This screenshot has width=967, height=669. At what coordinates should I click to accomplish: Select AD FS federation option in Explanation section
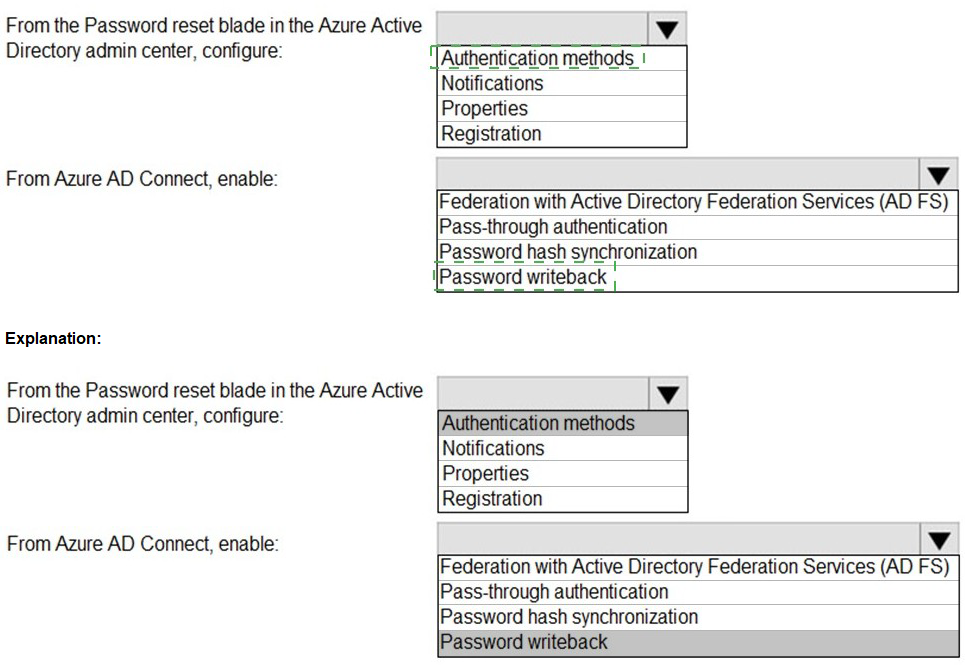(694, 567)
